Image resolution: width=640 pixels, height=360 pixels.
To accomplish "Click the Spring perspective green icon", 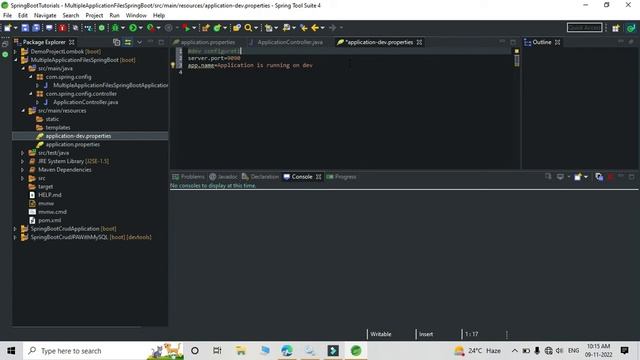I will point(631,28).
